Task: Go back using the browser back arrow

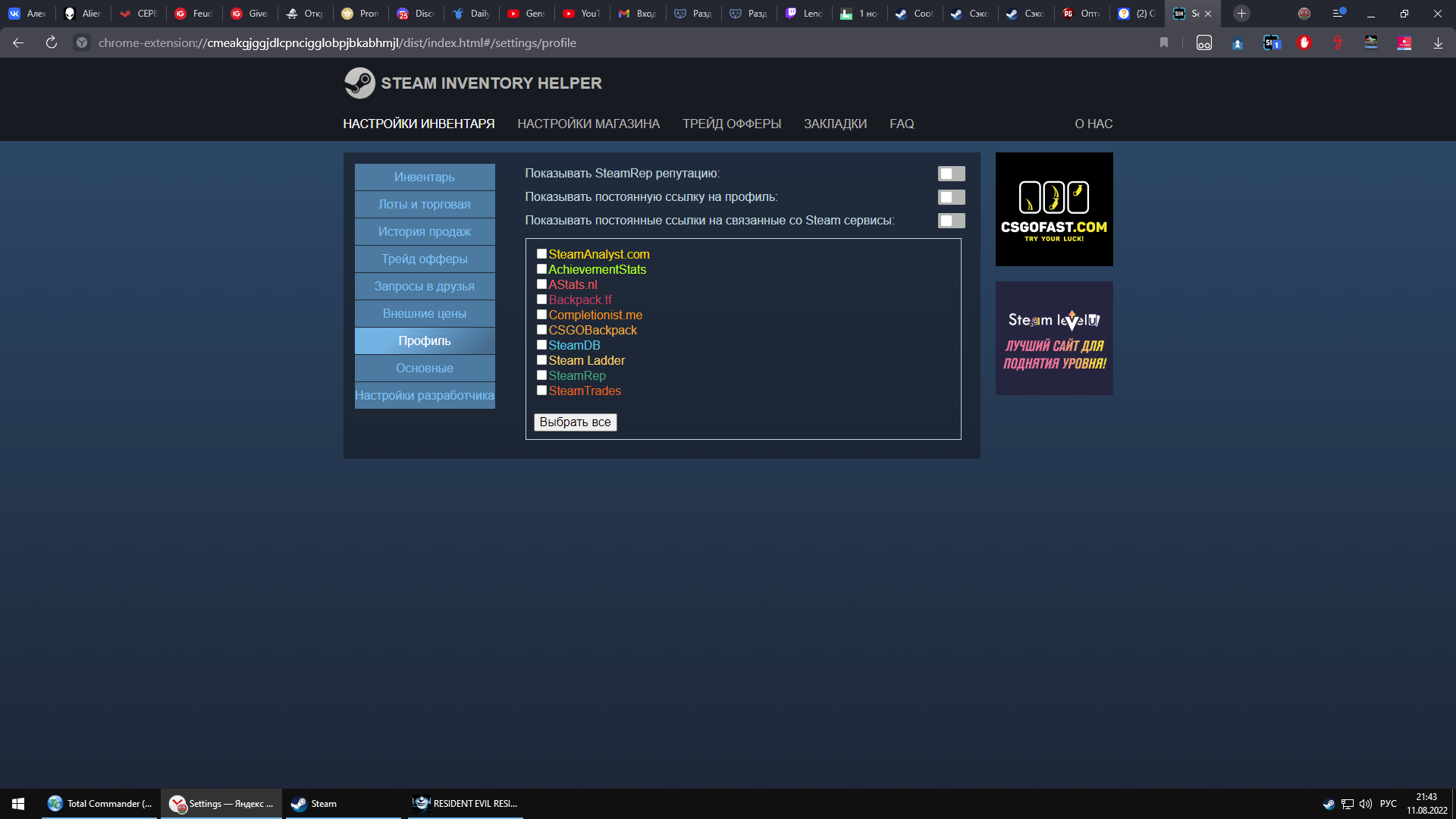Action: pyautogui.click(x=18, y=43)
